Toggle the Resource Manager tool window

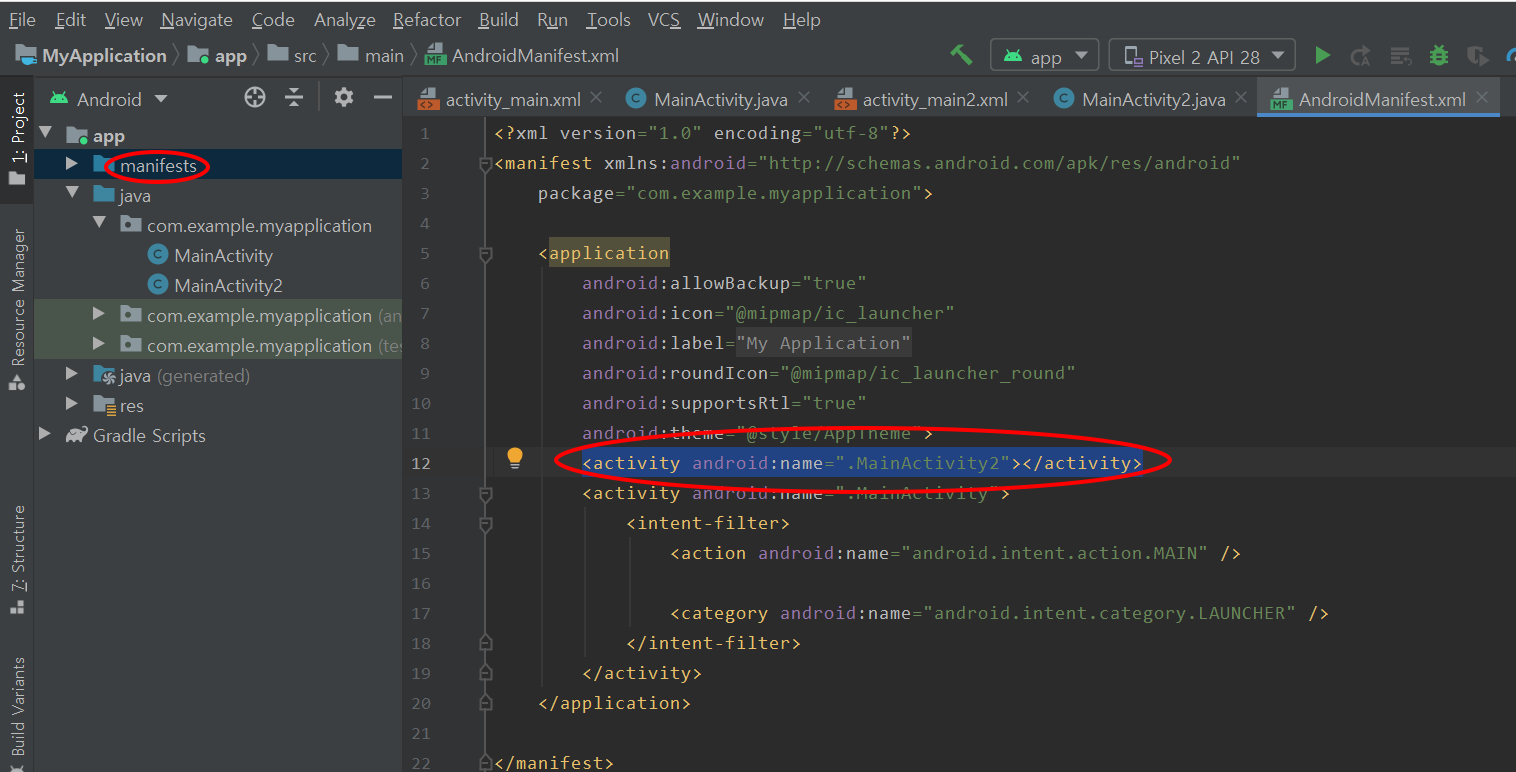(x=17, y=310)
